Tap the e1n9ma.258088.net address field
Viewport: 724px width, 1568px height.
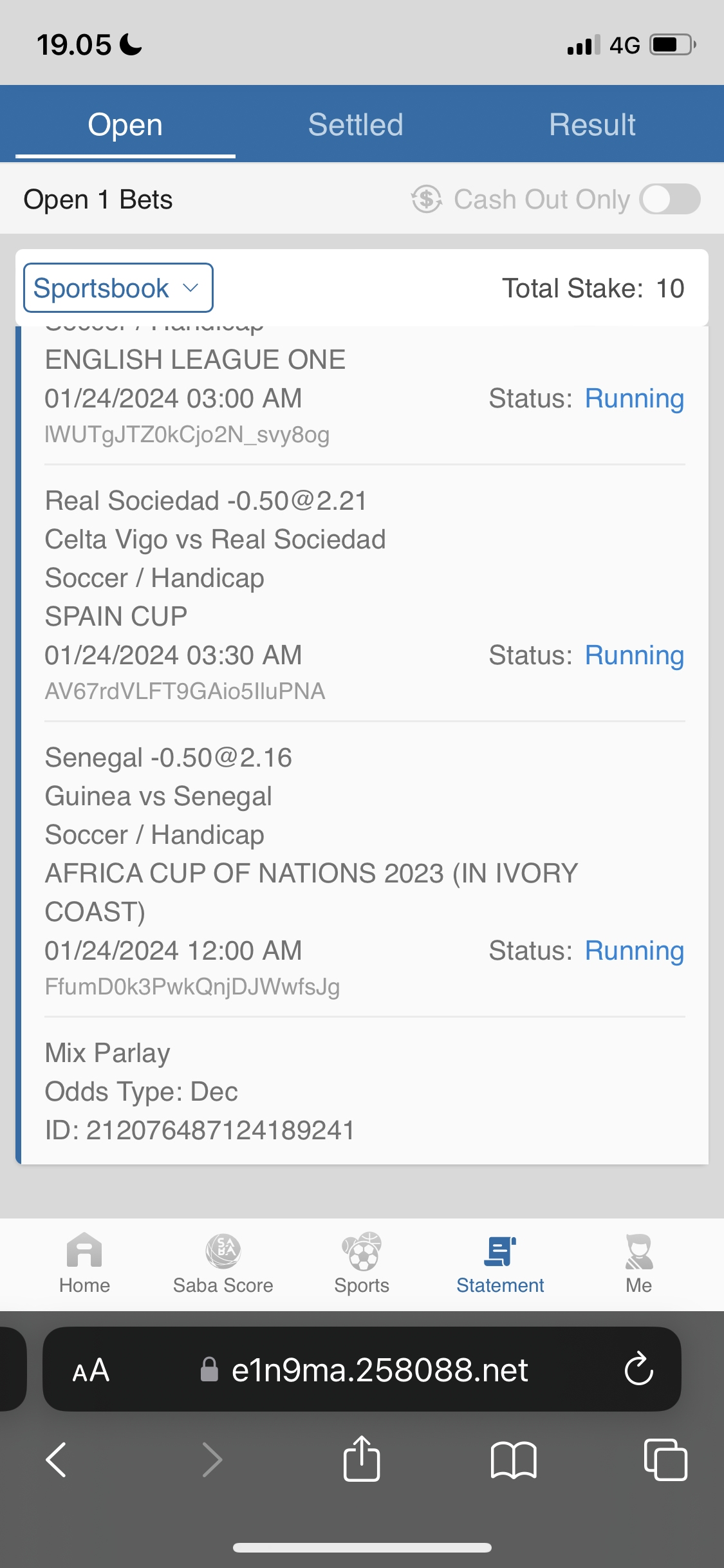tap(380, 1370)
